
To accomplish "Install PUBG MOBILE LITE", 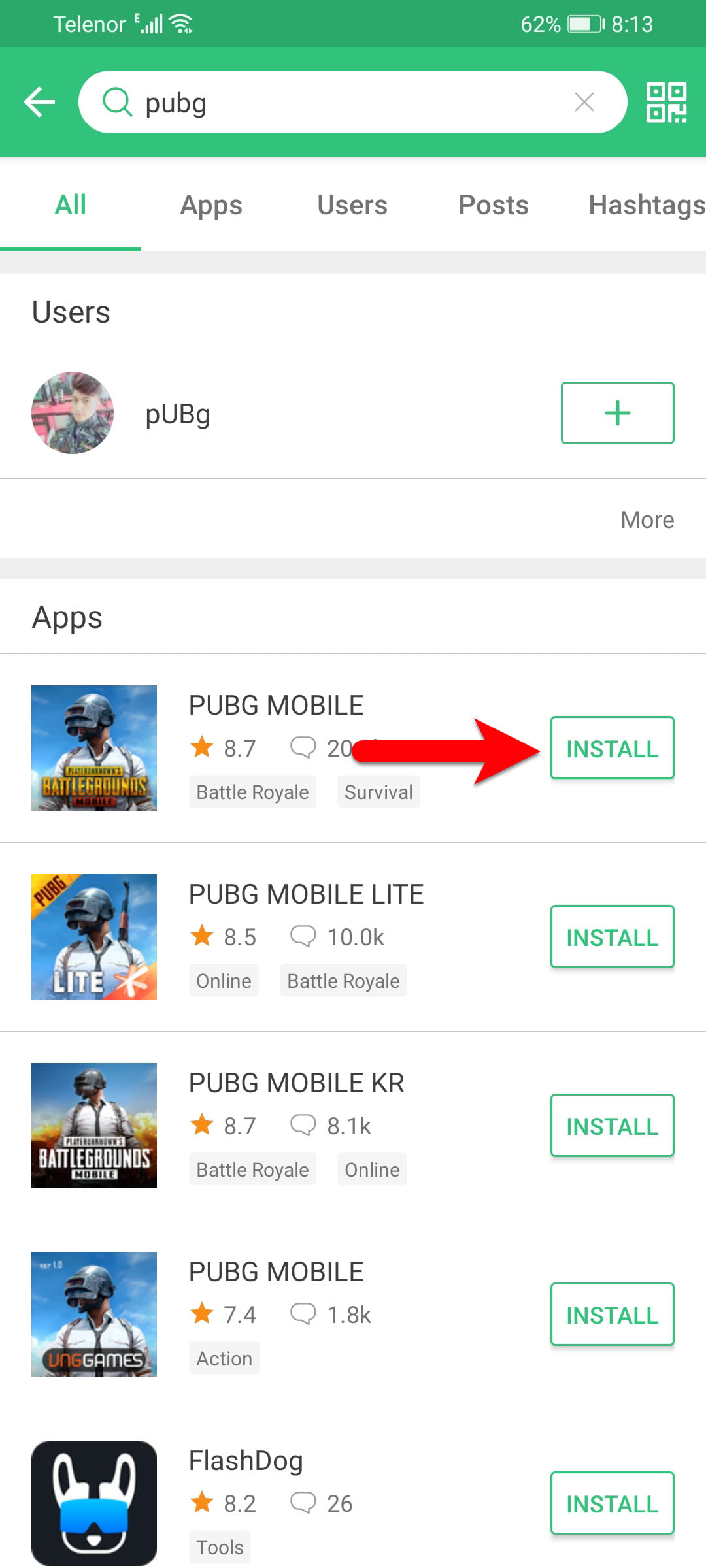I will pos(612,937).
